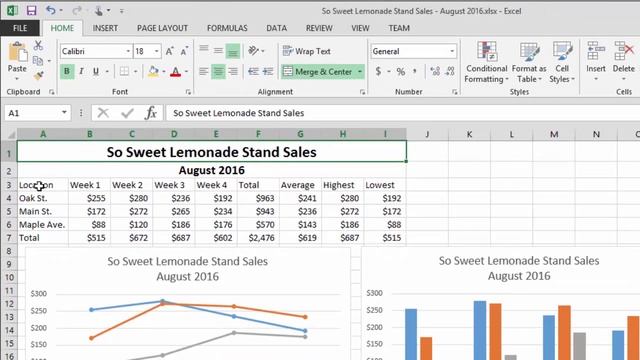
Task: Click the Insert Function fx icon
Action: [x=151, y=113]
